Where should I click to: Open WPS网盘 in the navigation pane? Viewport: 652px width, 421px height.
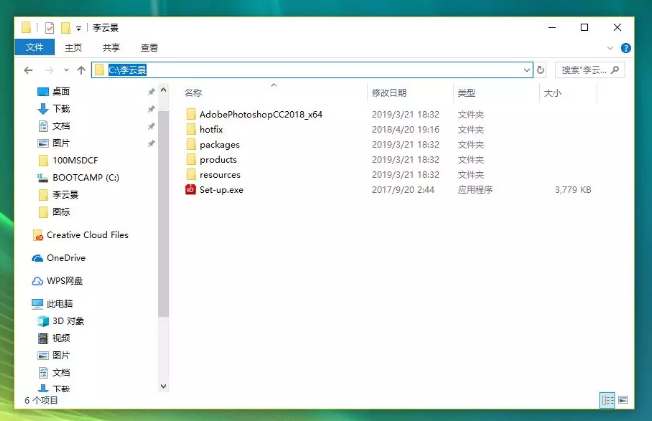point(64,281)
